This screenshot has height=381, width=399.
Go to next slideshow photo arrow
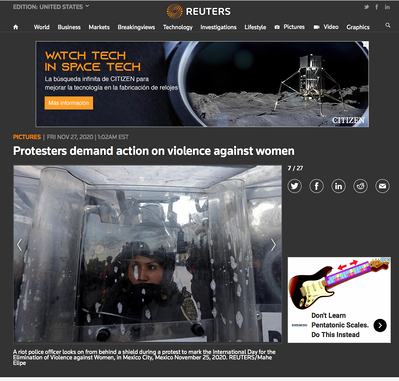273,245
